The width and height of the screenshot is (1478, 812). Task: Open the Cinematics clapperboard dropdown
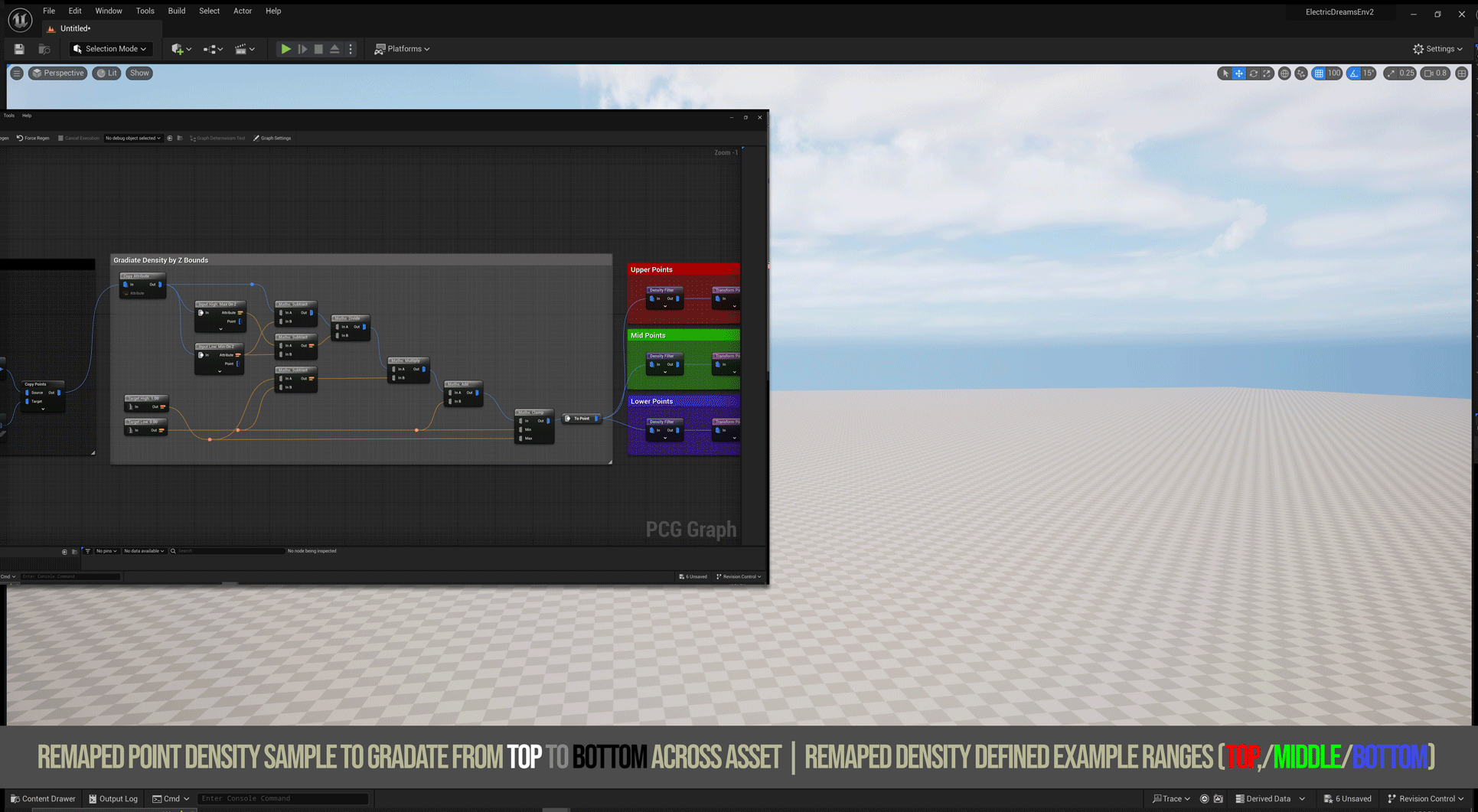coord(245,49)
